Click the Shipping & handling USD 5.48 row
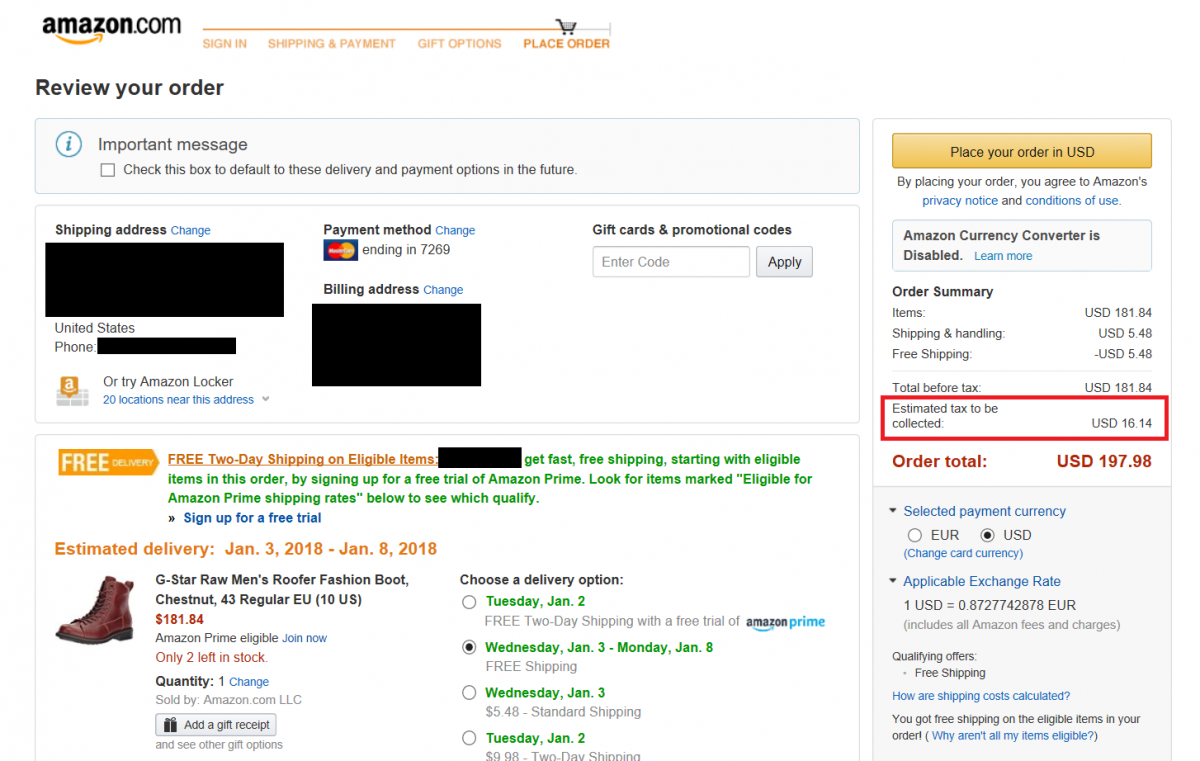 click(1022, 333)
